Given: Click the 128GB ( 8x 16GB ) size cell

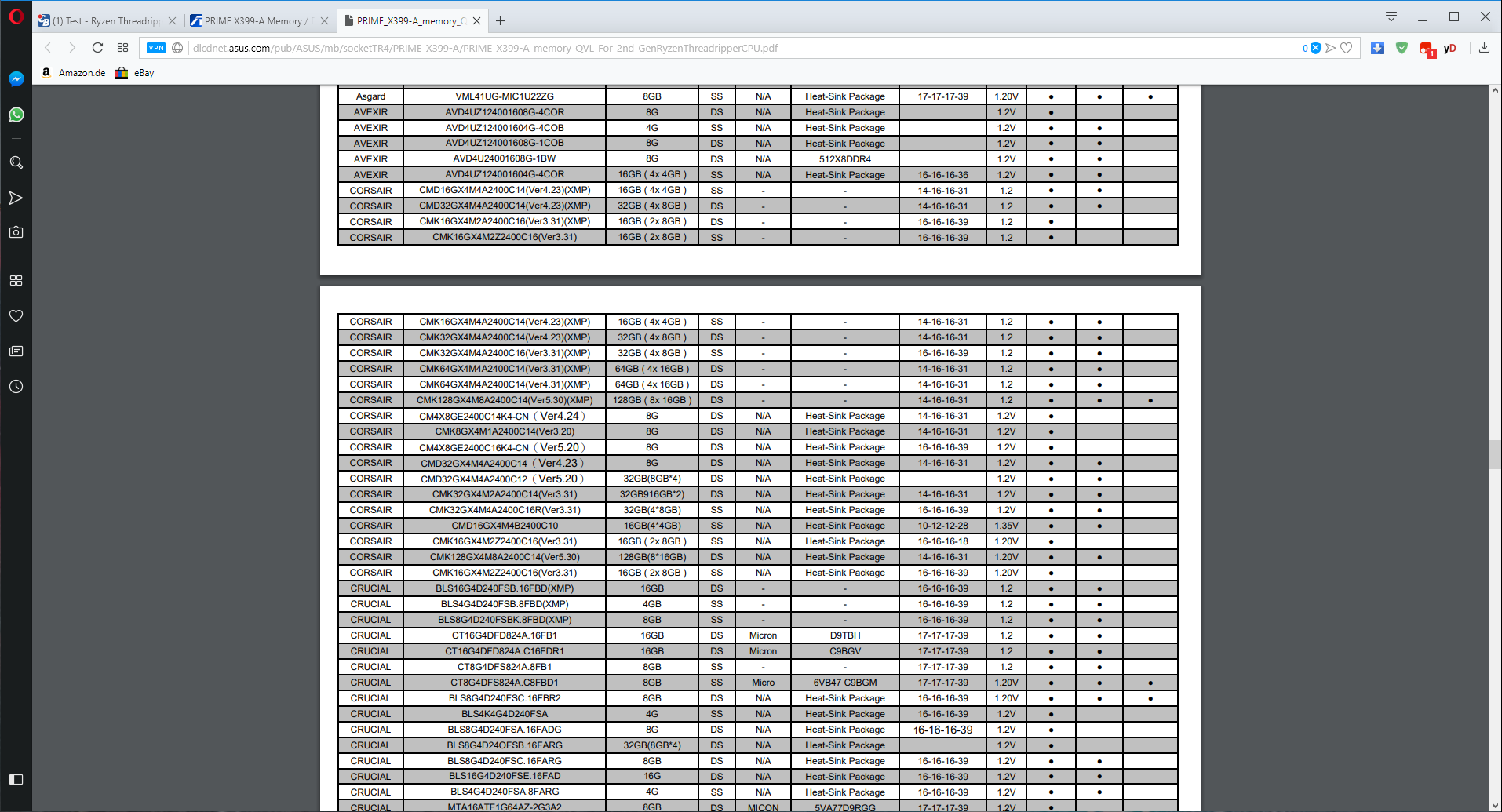Looking at the screenshot, I should (652, 400).
